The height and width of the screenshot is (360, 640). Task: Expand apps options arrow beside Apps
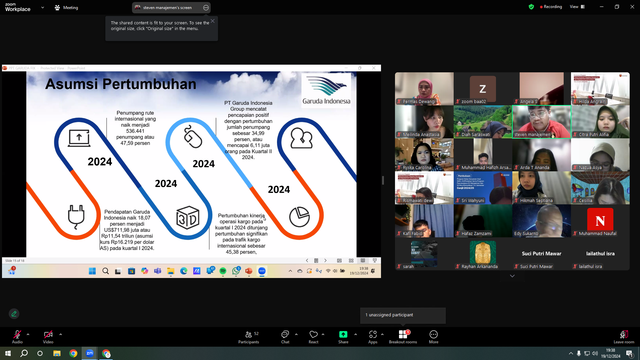pos(382,334)
